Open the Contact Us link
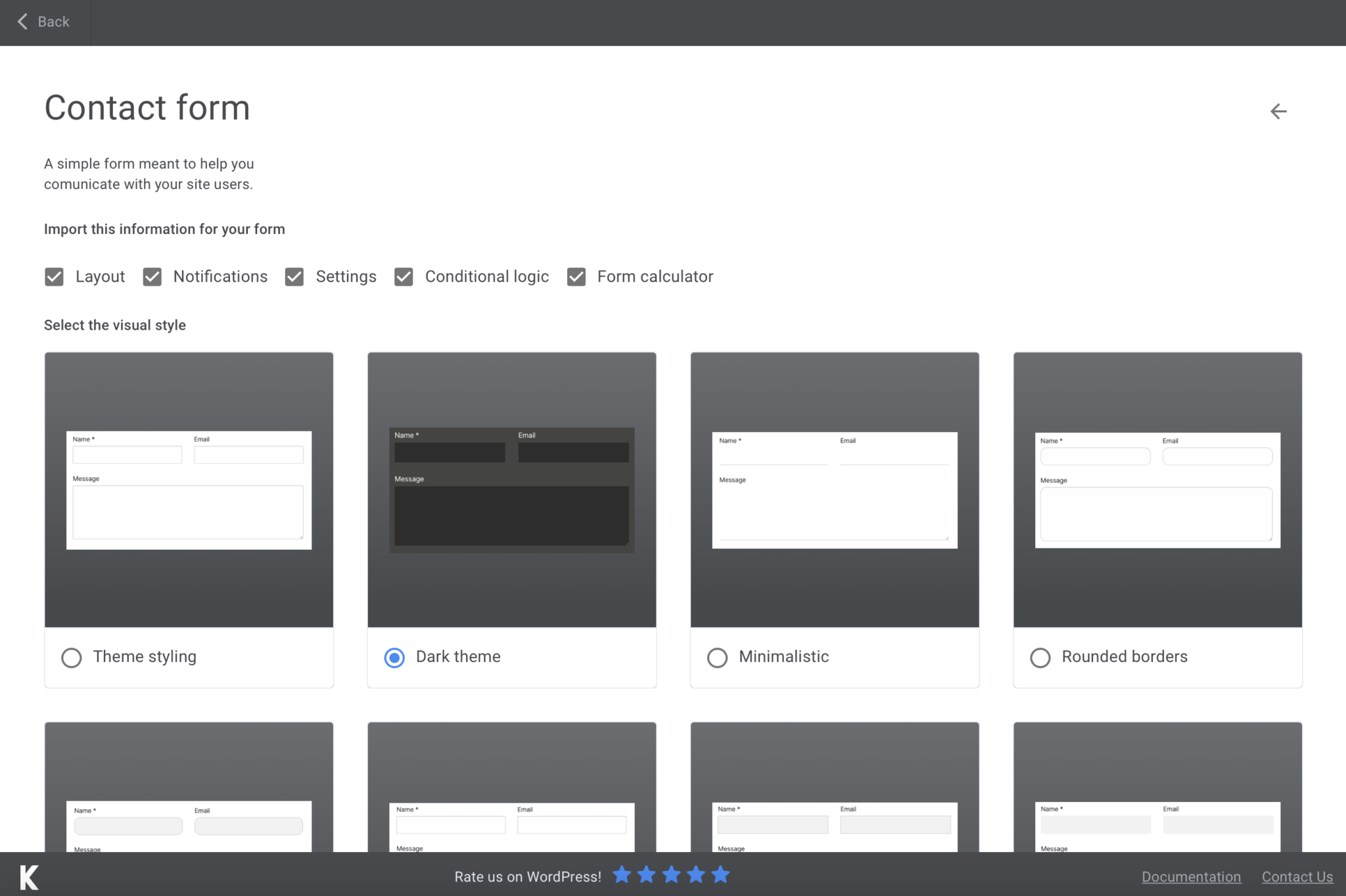 tap(1297, 876)
